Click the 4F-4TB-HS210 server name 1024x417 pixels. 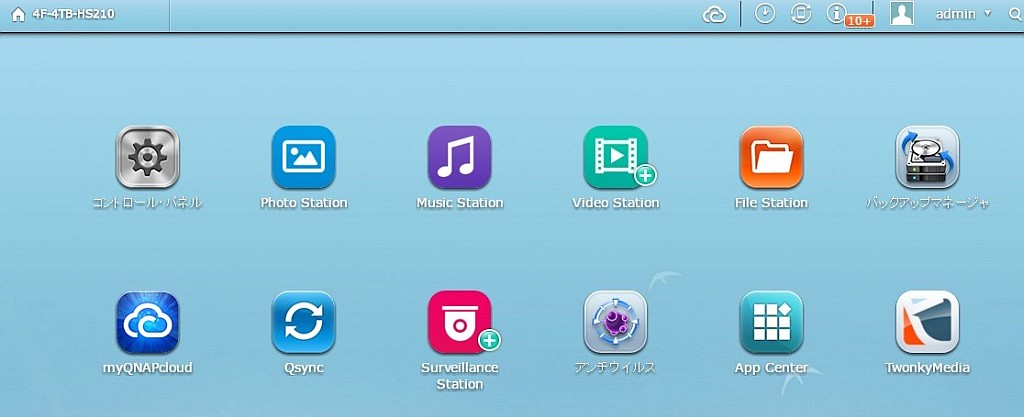coord(74,14)
